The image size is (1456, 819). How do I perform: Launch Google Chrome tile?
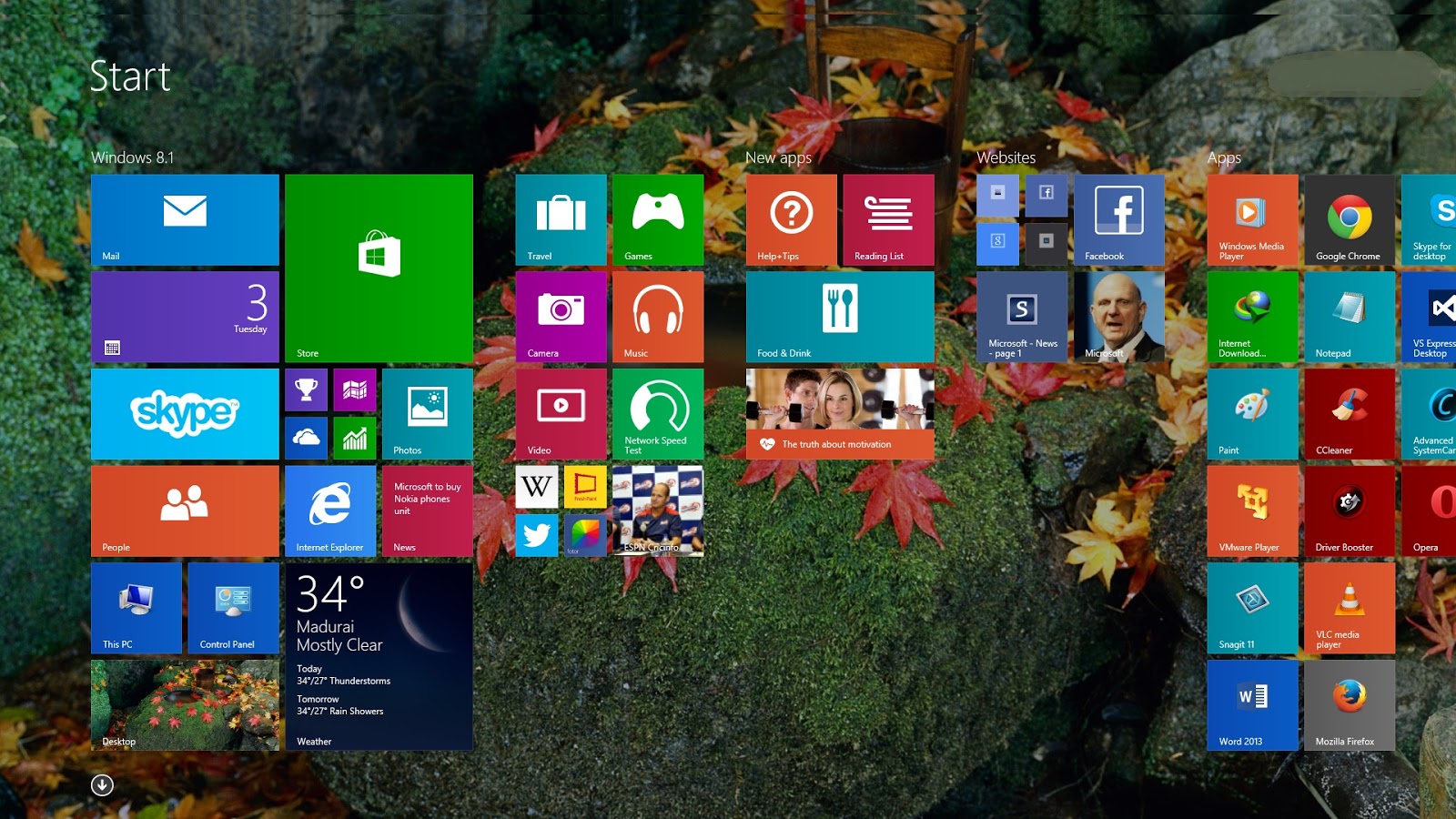[x=1350, y=220]
